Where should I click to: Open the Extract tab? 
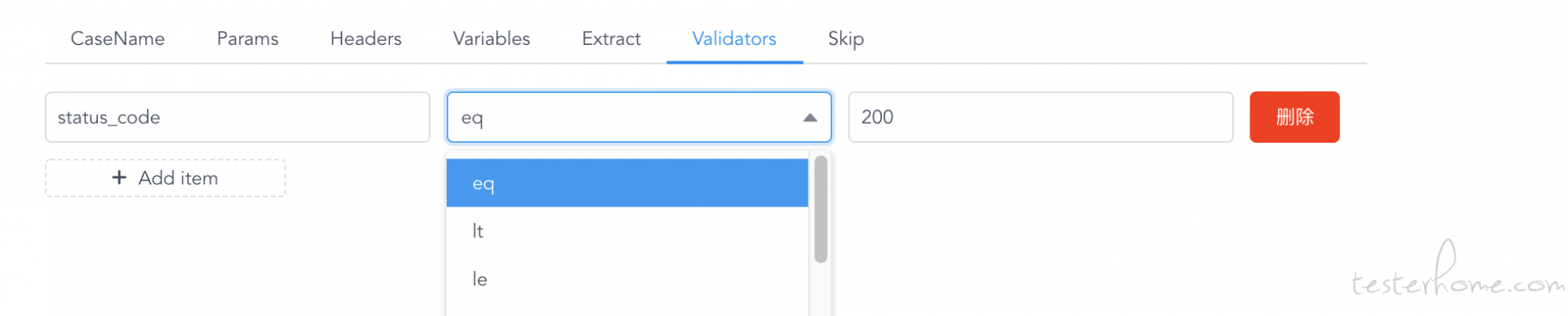coord(611,38)
